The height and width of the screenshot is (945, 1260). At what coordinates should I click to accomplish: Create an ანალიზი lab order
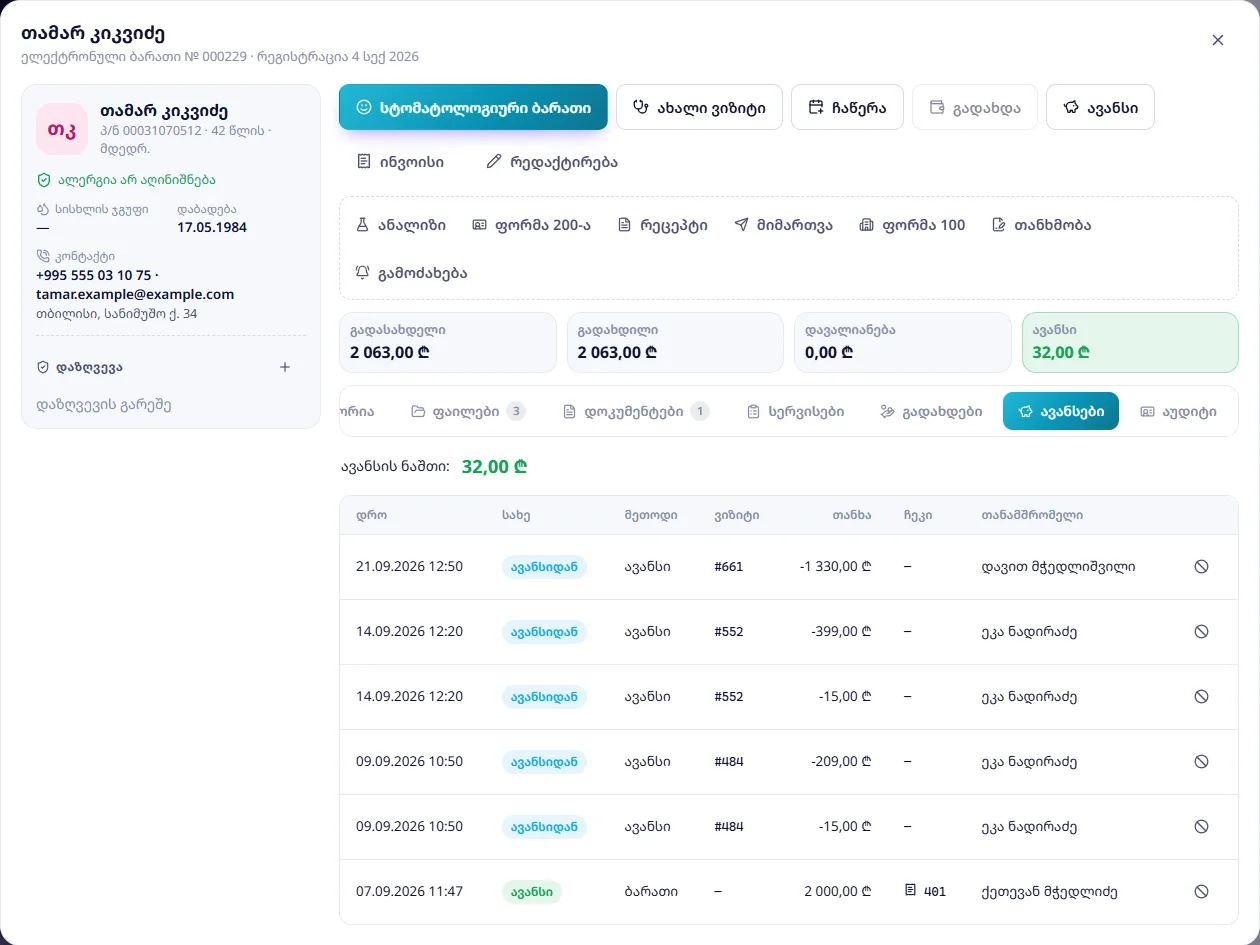pos(400,225)
